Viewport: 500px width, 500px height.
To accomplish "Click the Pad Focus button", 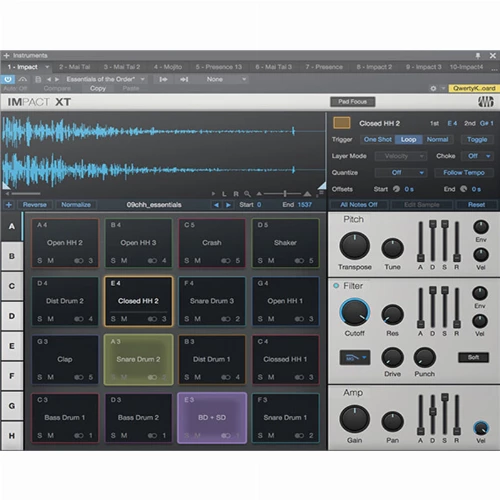I will [x=353, y=102].
